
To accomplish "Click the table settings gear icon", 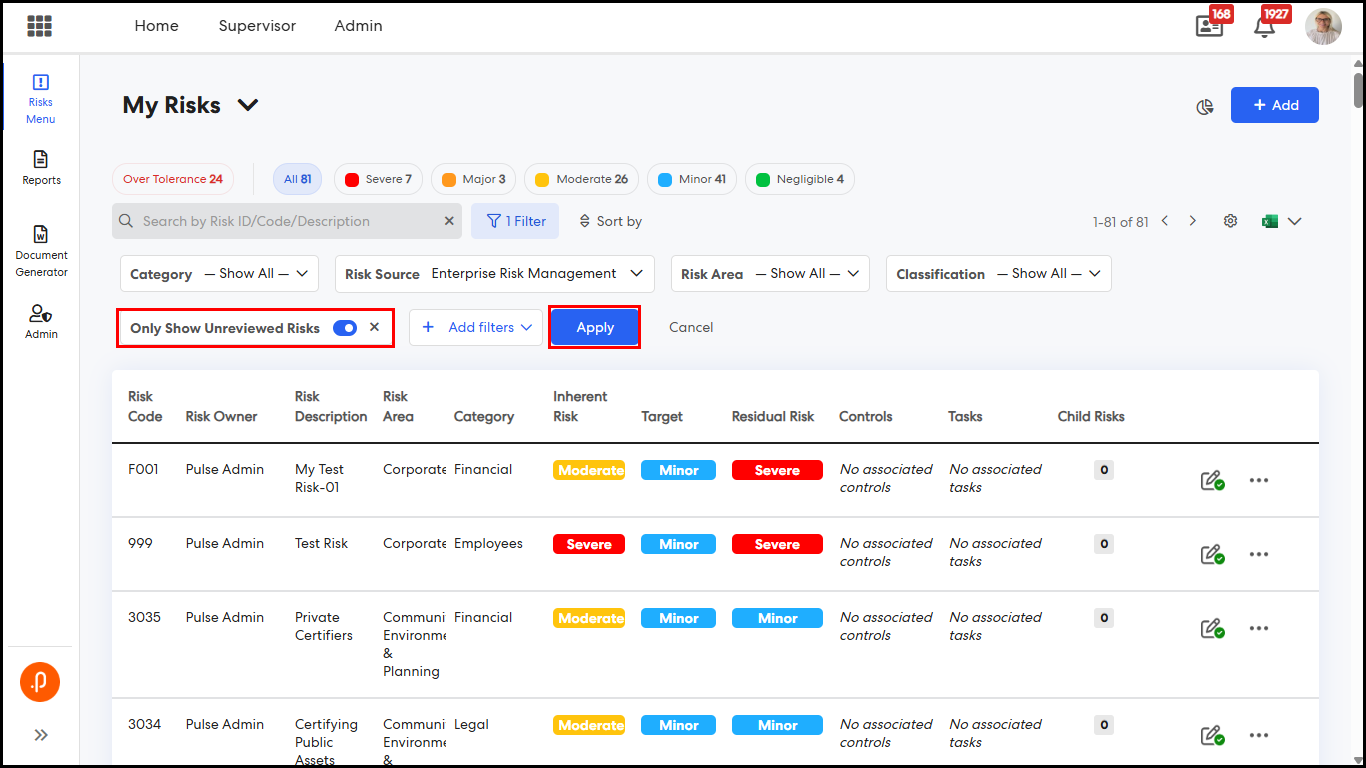I will pos(1231,221).
